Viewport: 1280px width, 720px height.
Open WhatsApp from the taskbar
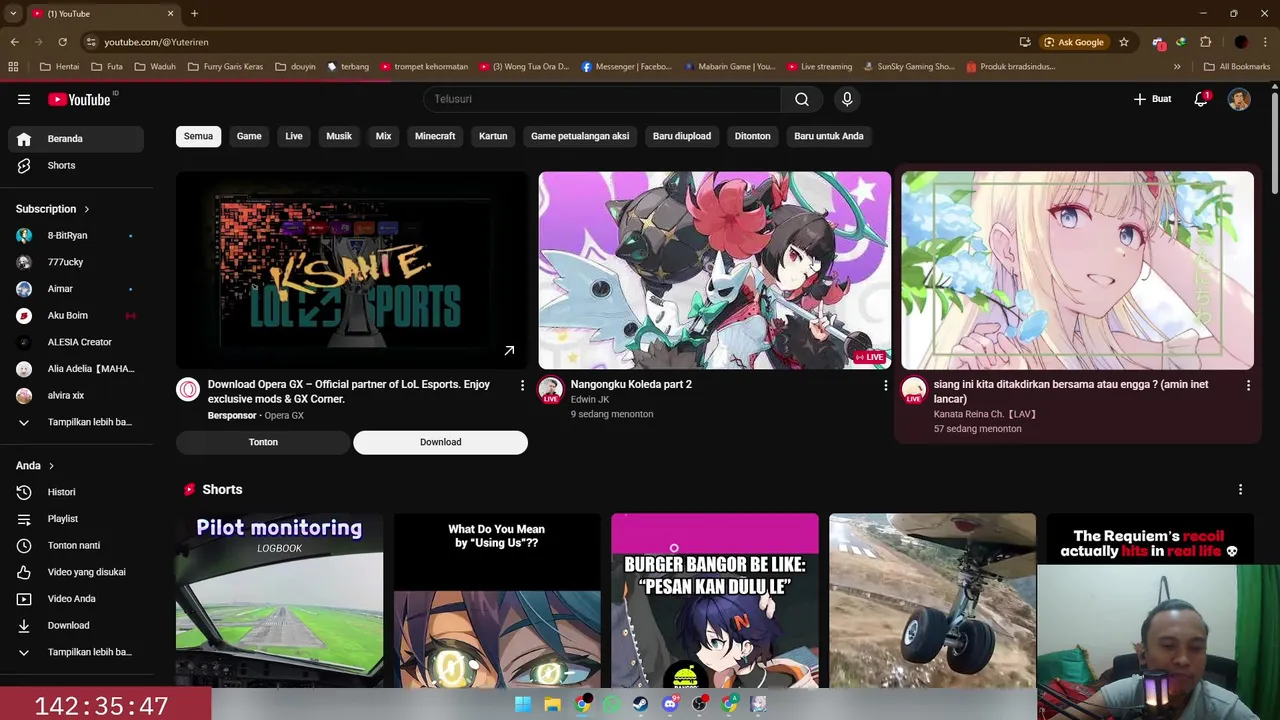pyautogui.click(x=611, y=705)
